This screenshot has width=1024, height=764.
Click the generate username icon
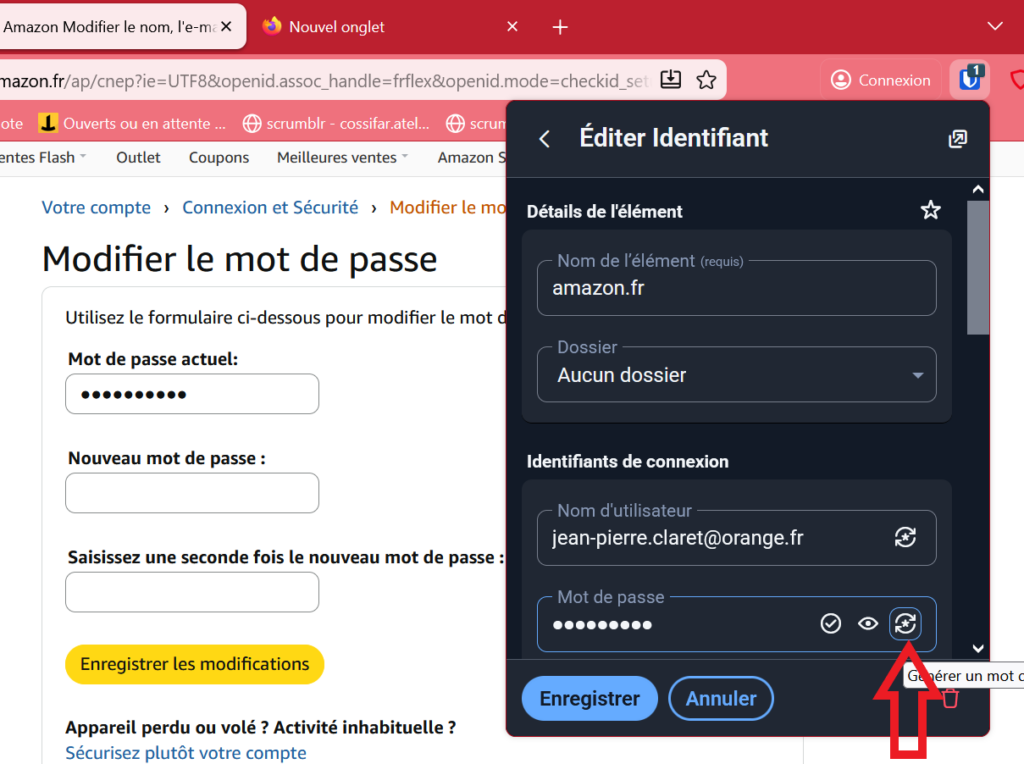click(x=905, y=538)
